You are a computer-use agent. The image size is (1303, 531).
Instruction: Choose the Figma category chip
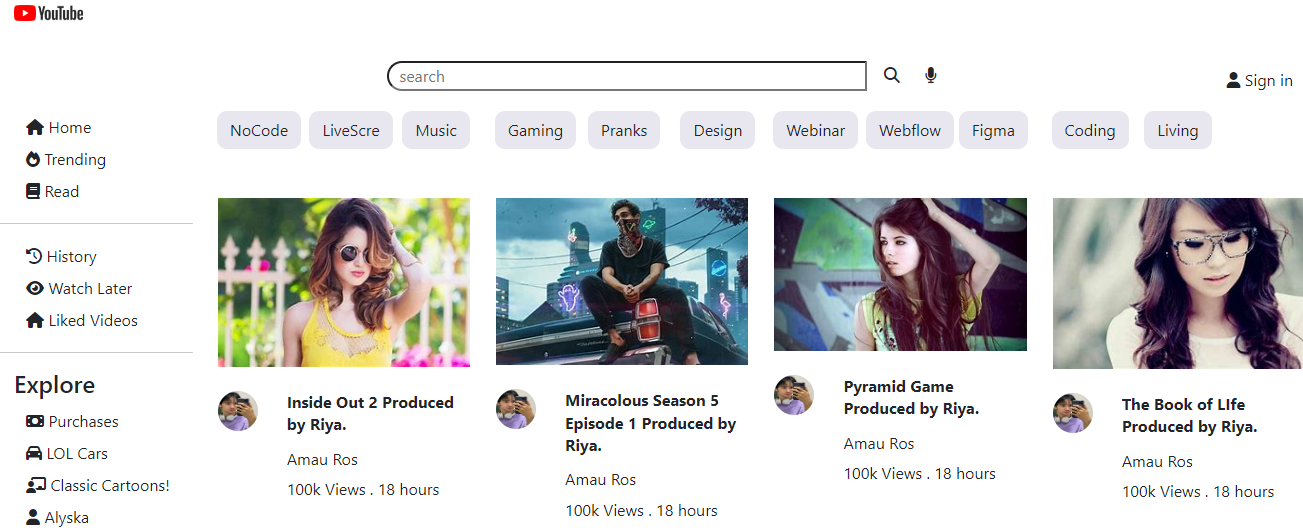pyautogui.click(x=993, y=131)
